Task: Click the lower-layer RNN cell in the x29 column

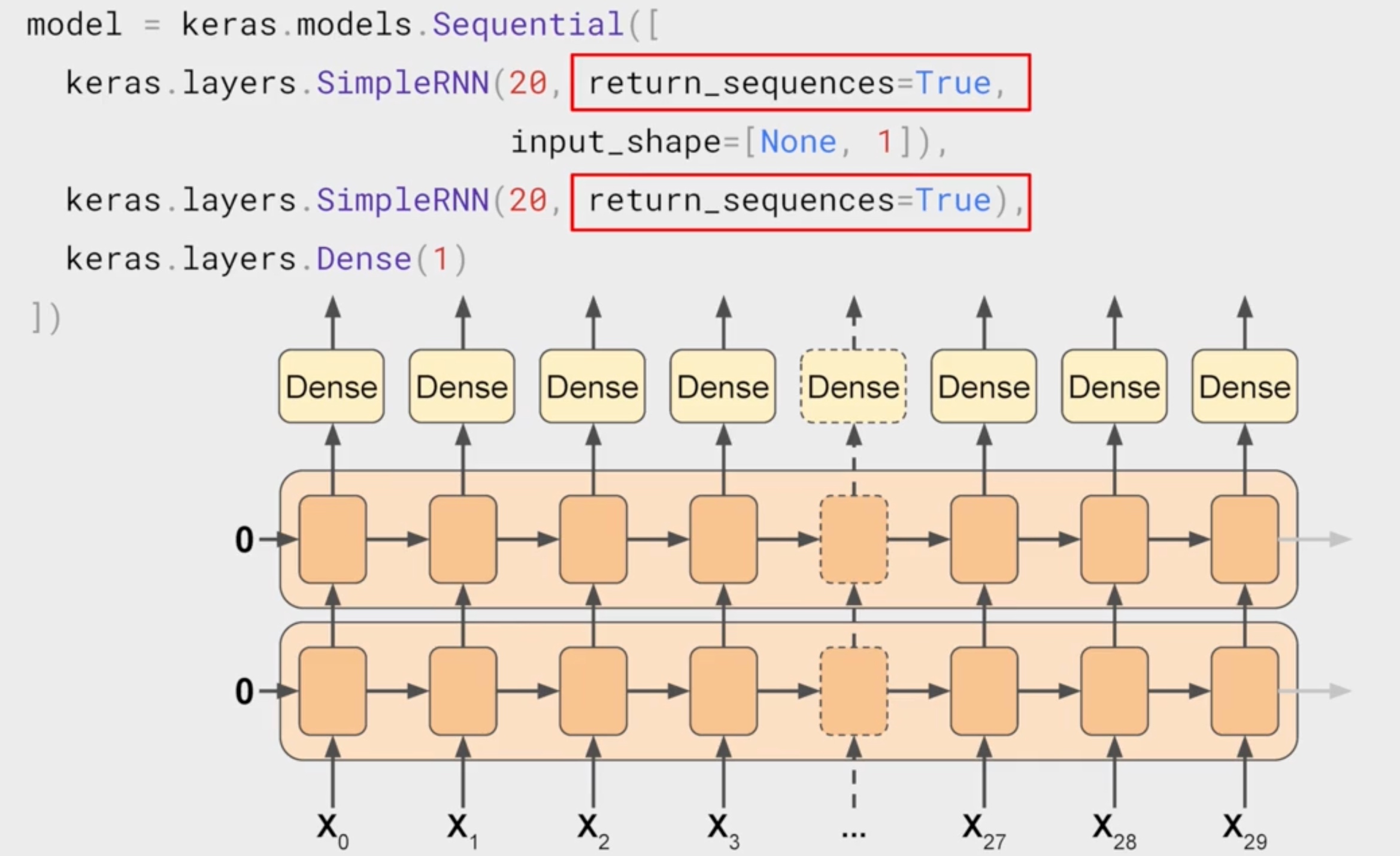Action: point(1245,691)
